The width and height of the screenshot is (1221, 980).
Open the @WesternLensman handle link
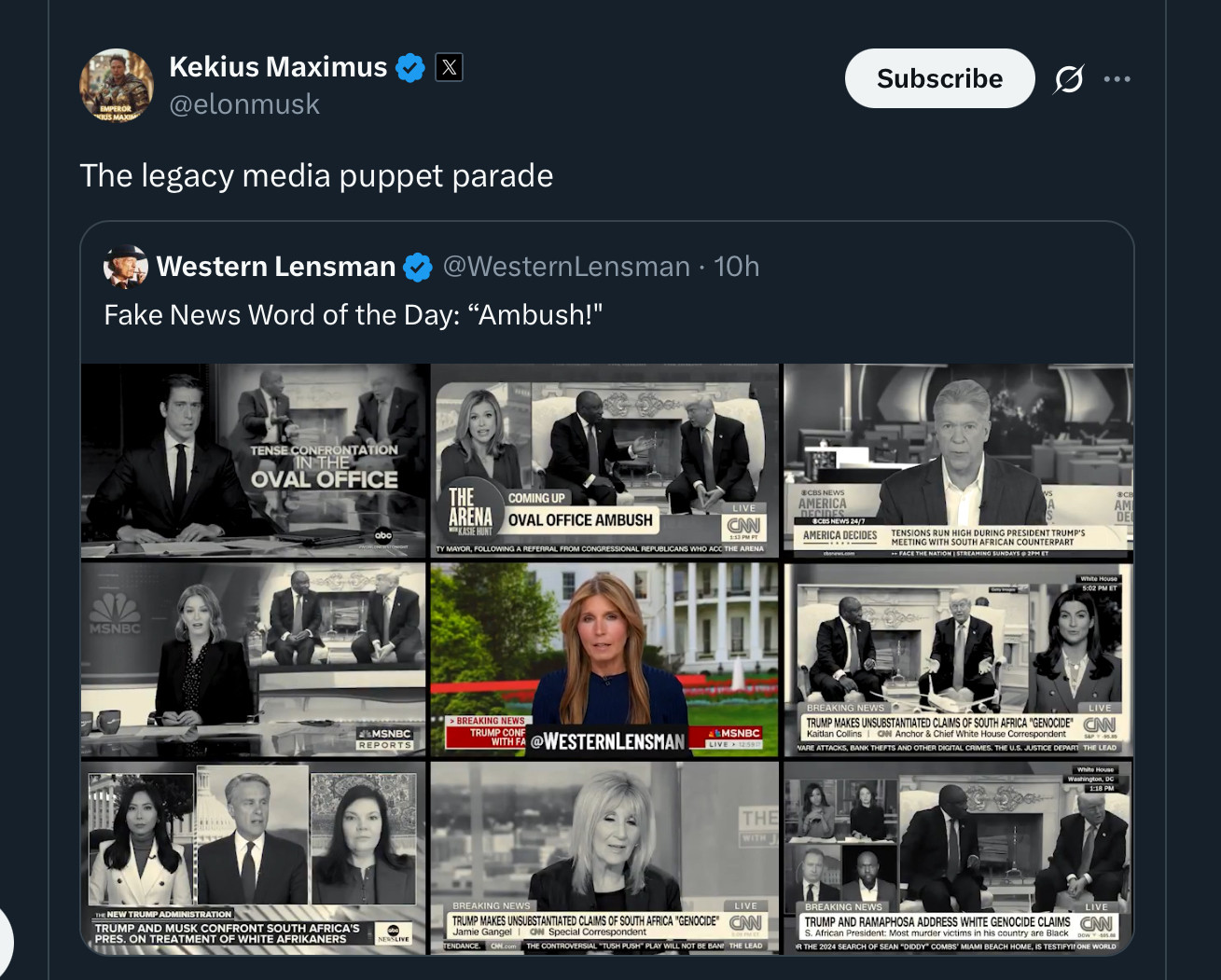(x=566, y=267)
